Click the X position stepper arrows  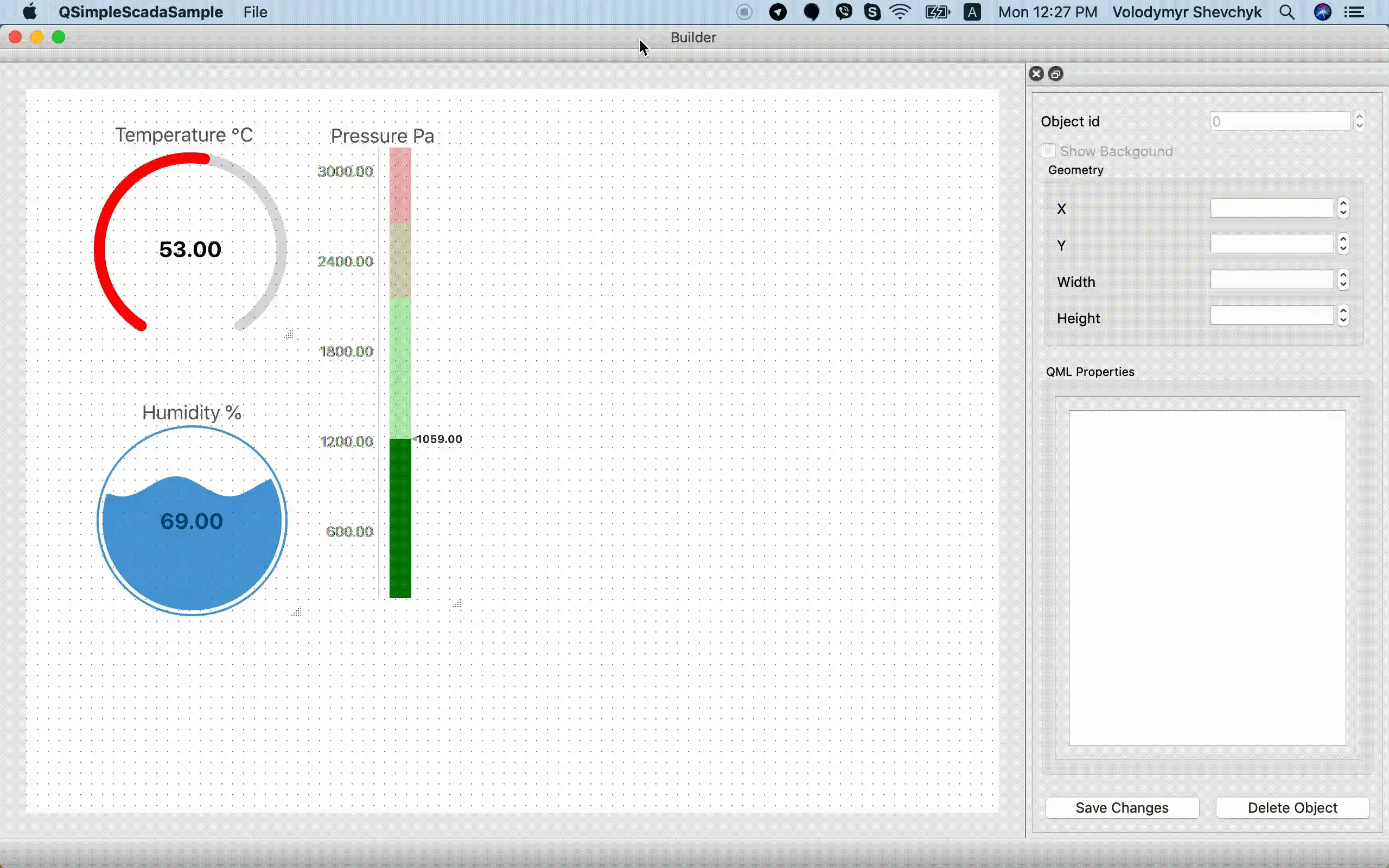tap(1343, 208)
